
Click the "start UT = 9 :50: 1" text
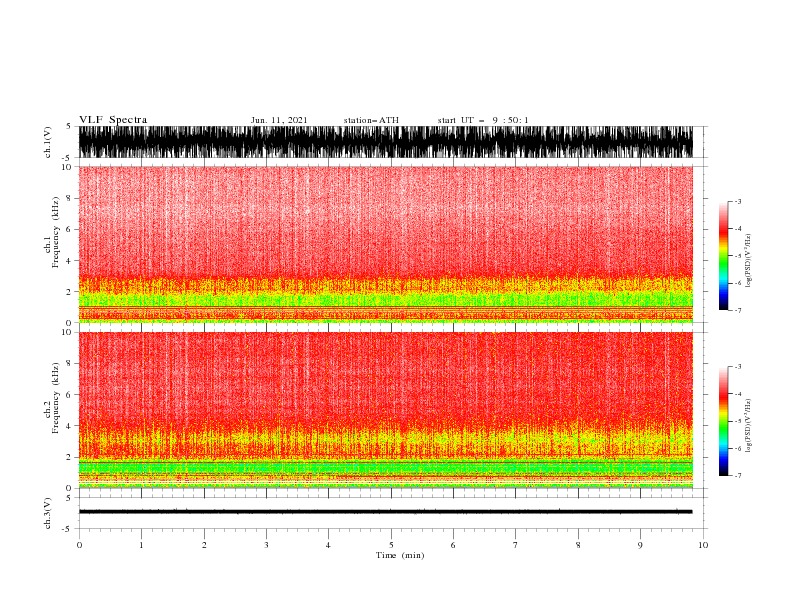click(x=483, y=120)
